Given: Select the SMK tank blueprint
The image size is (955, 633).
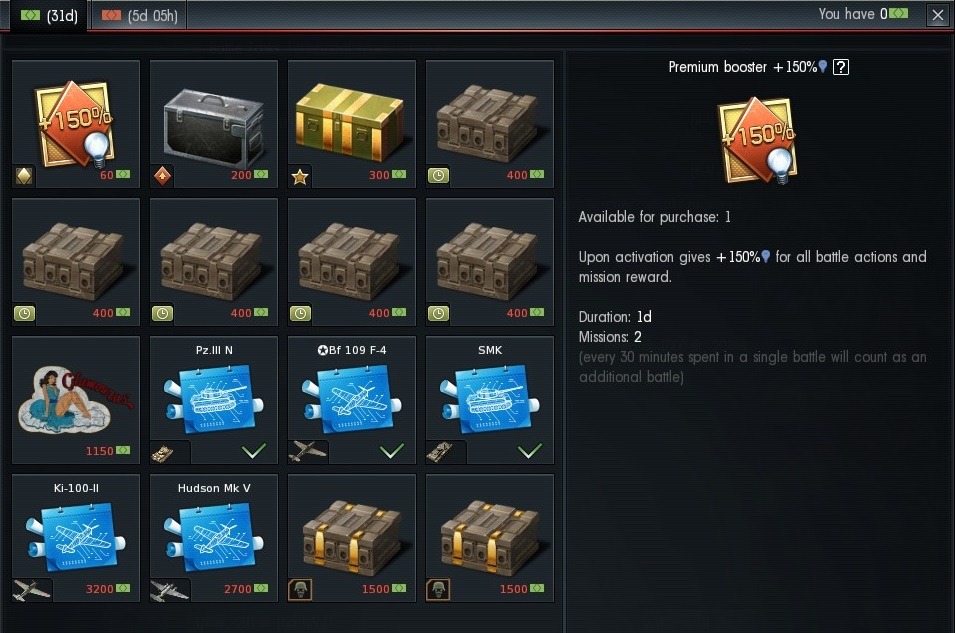Looking at the screenshot, I should click(490, 400).
